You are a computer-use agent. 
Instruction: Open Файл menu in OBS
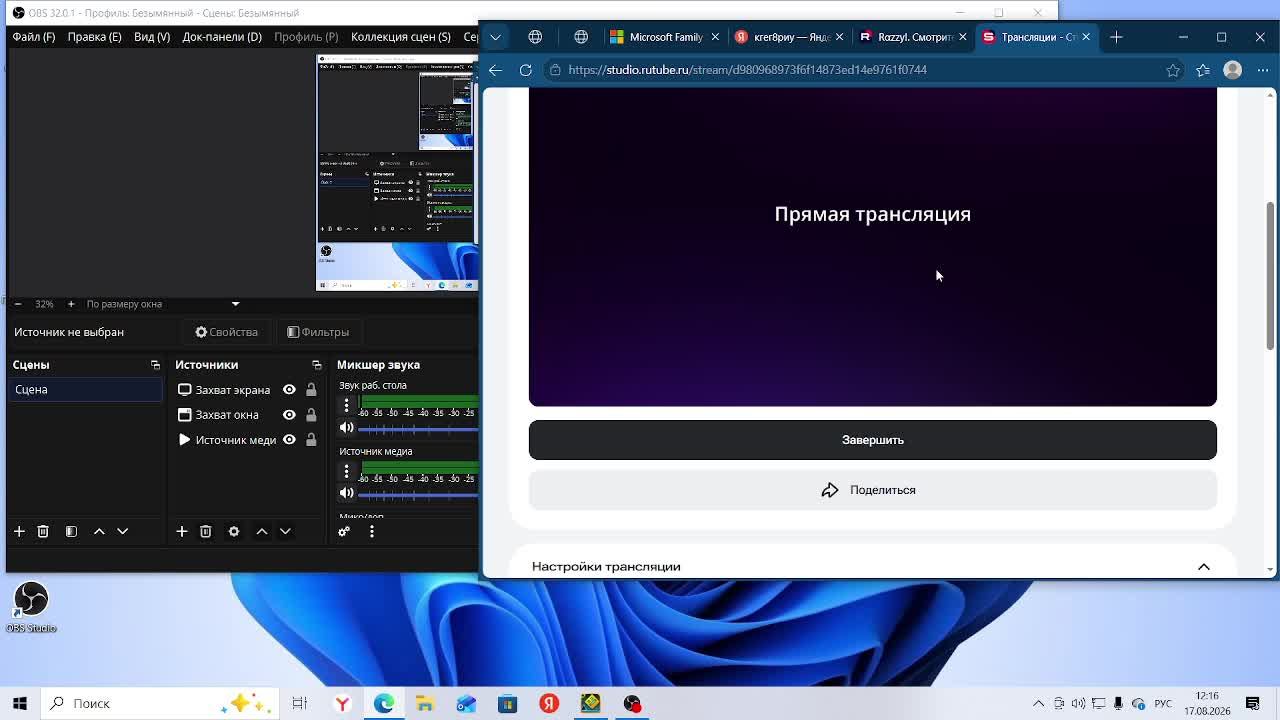(34, 37)
